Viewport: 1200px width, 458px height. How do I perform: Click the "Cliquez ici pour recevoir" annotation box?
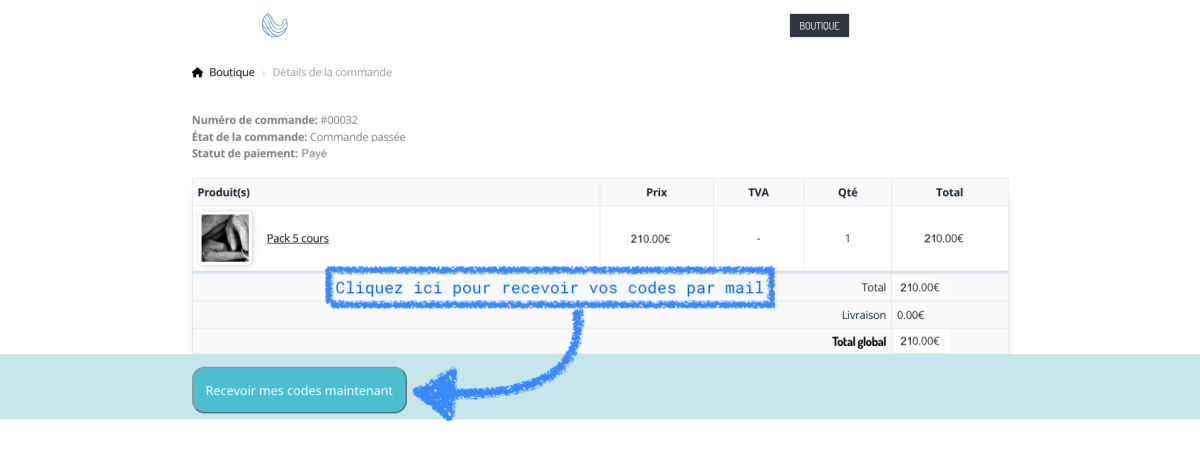[550, 288]
